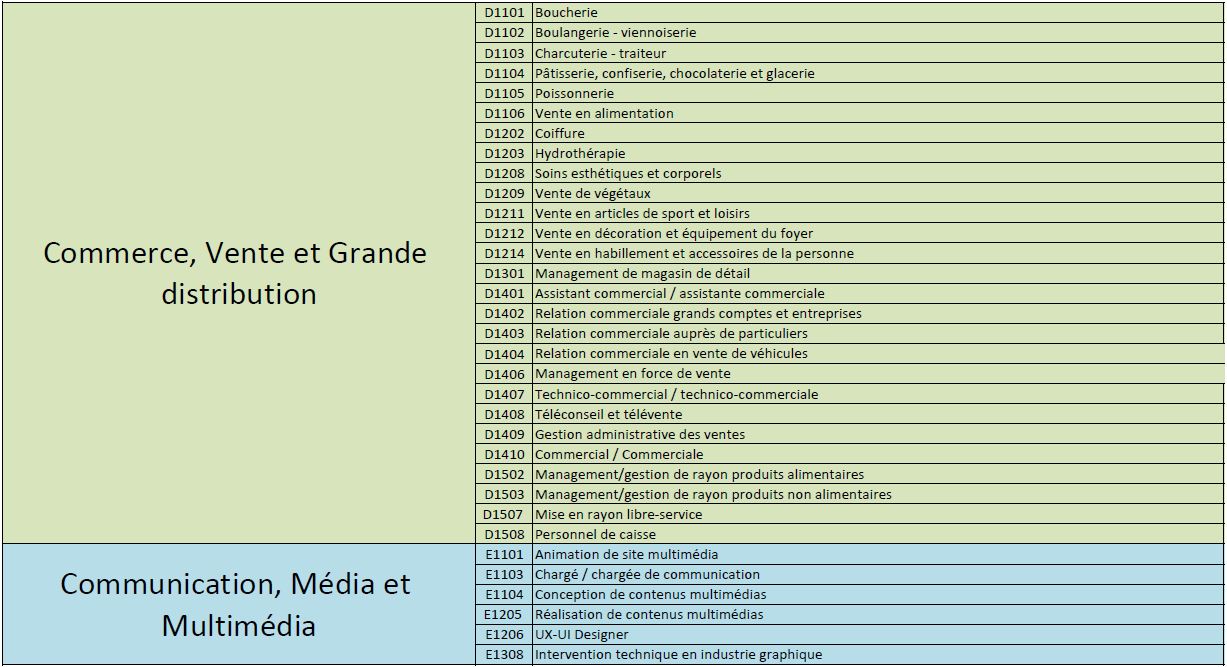Click code cell E1206

[x=504, y=634]
